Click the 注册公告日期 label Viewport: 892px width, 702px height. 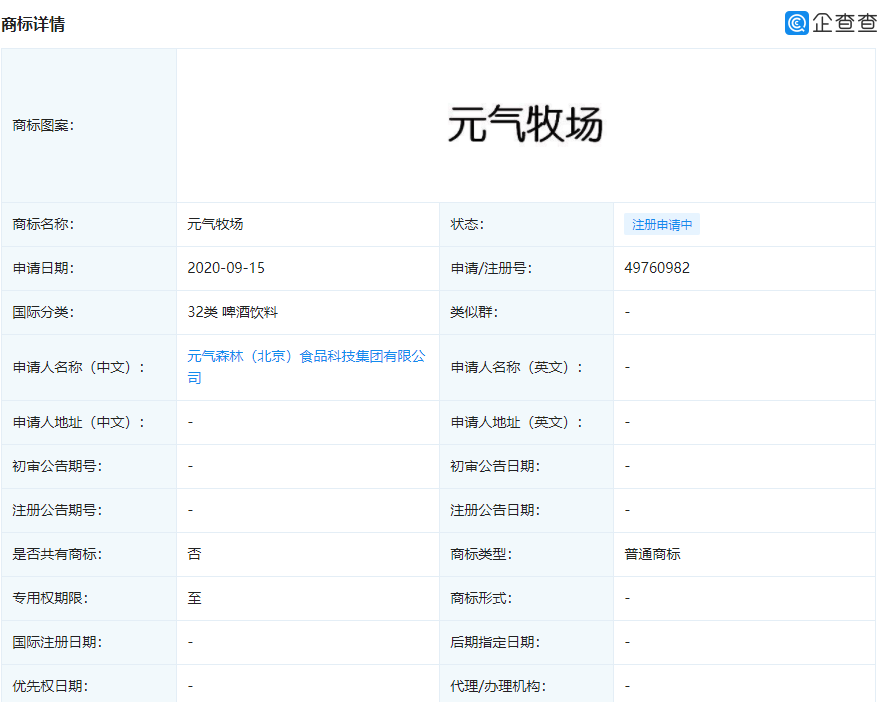point(495,510)
